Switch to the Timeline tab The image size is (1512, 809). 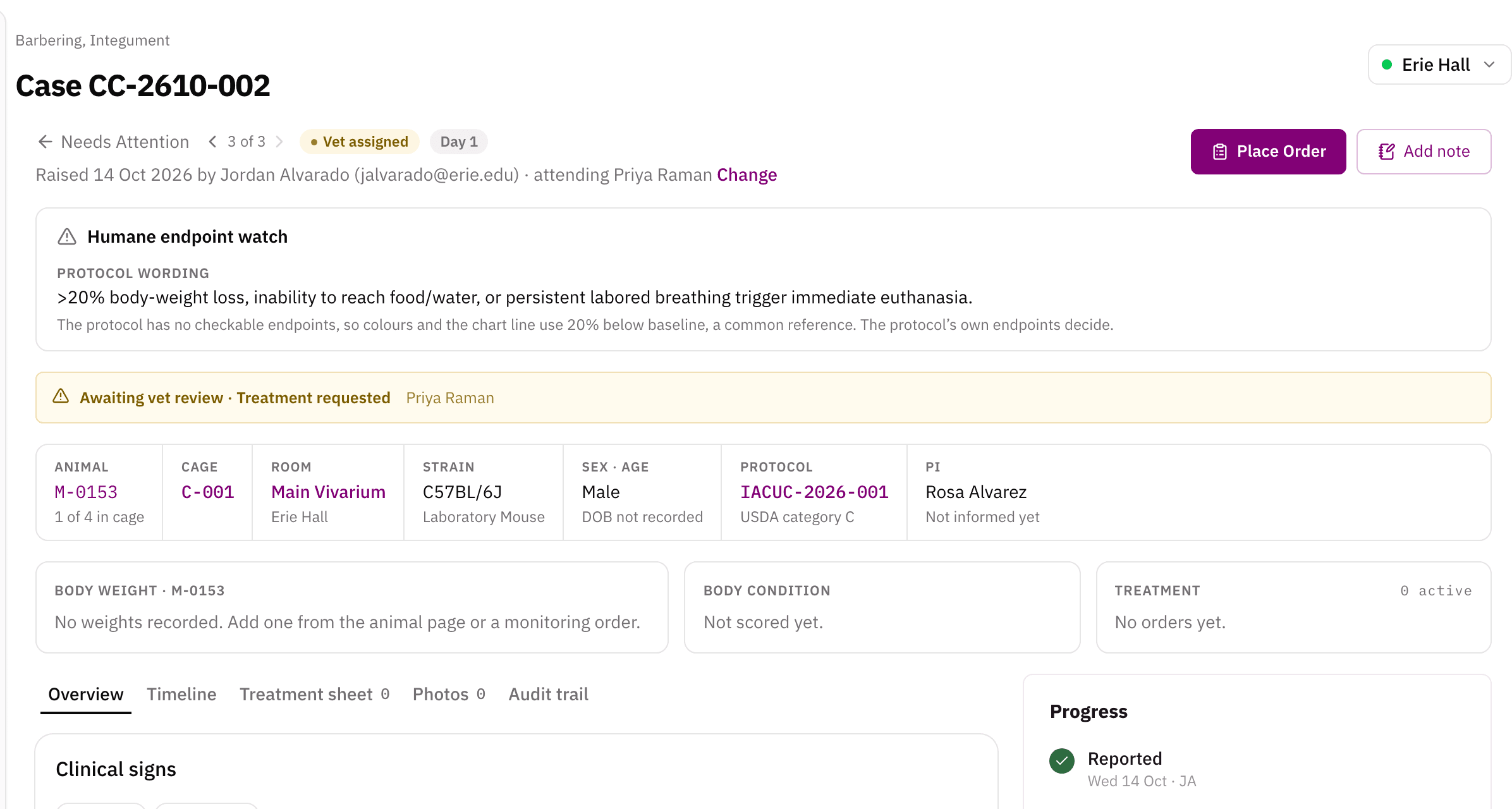[181, 694]
